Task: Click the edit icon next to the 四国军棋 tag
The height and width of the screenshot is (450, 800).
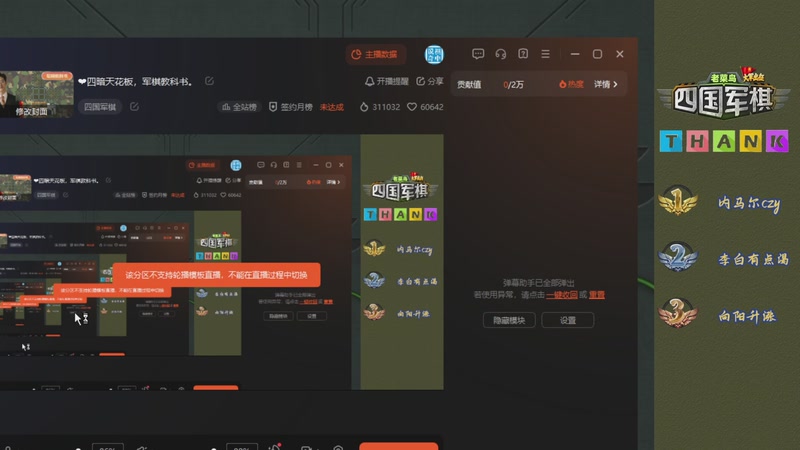Action: pos(134,107)
